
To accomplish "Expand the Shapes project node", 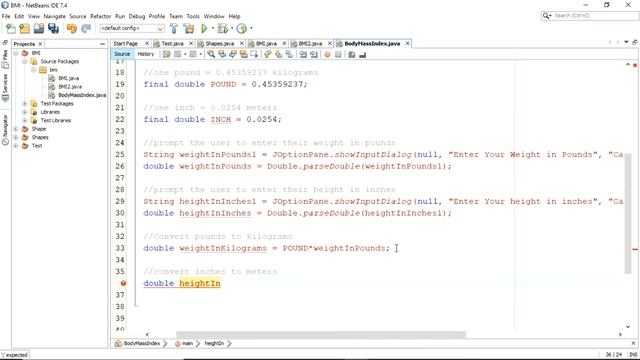I will click(16, 137).
